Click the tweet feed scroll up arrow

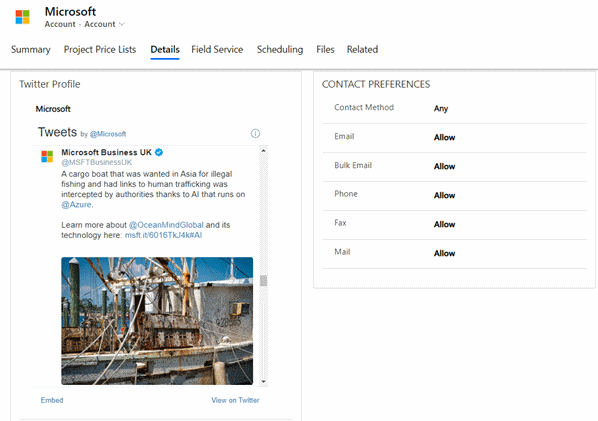pyautogui.click(x=263, y=151)
